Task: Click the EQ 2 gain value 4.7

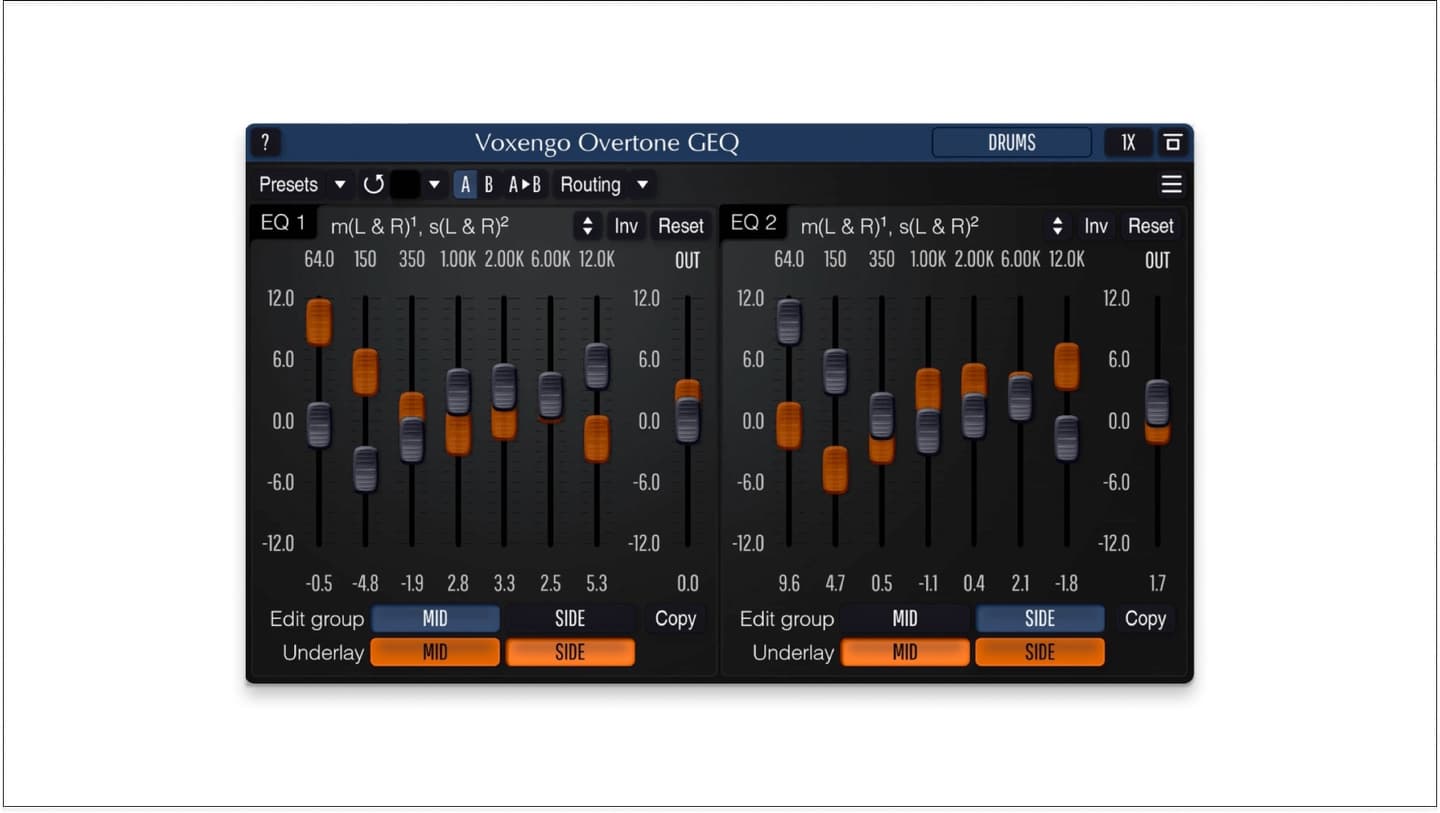Action: tap(835, 583)
